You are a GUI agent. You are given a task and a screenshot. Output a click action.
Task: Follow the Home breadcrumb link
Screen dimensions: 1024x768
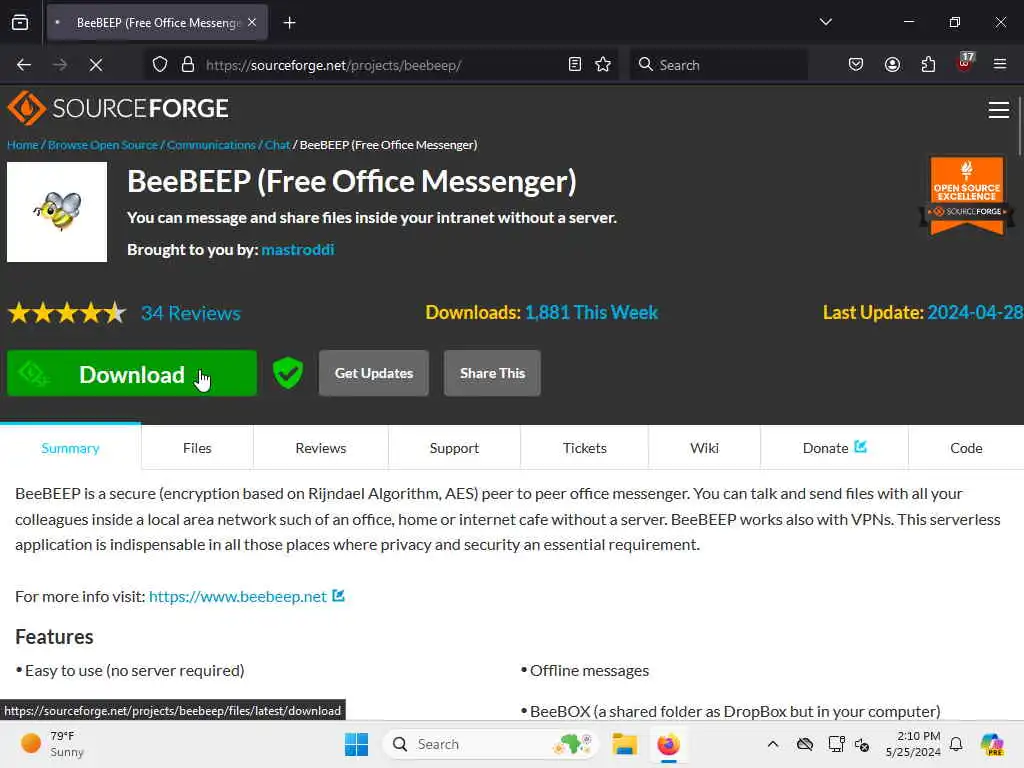[23, 145]
